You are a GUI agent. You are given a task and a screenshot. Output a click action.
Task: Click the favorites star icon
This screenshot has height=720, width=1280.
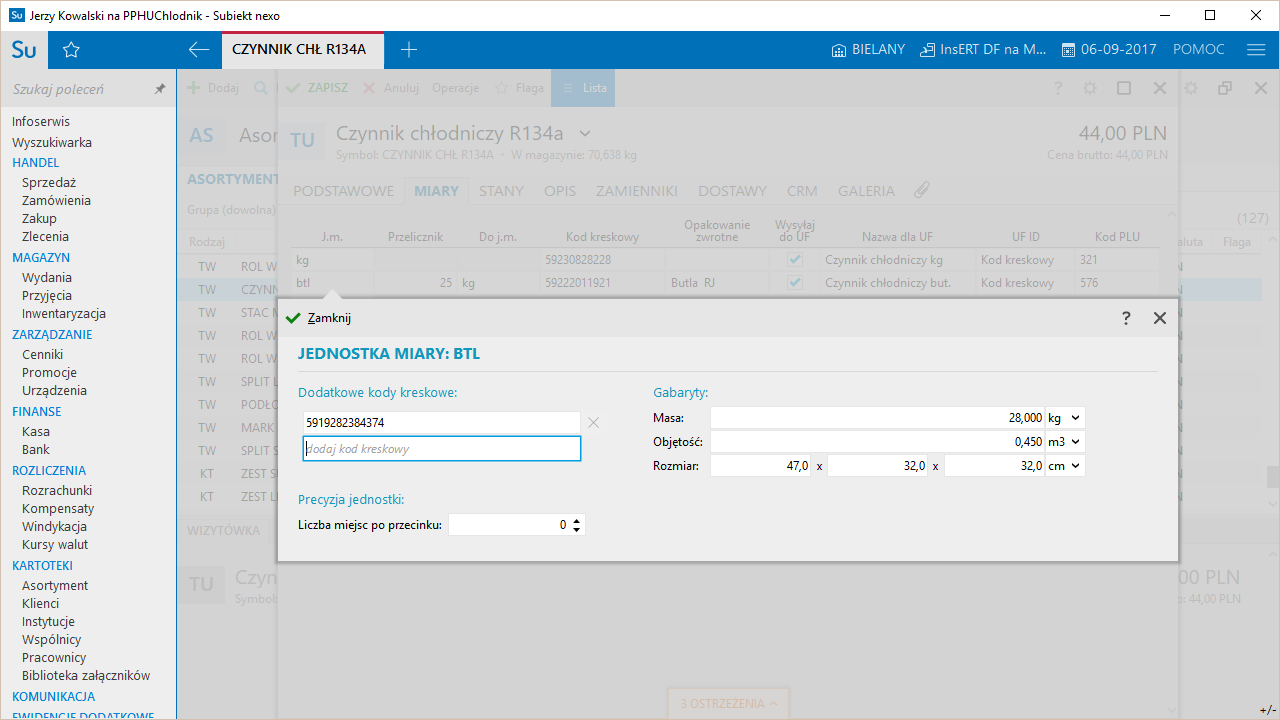coord(71,50)
